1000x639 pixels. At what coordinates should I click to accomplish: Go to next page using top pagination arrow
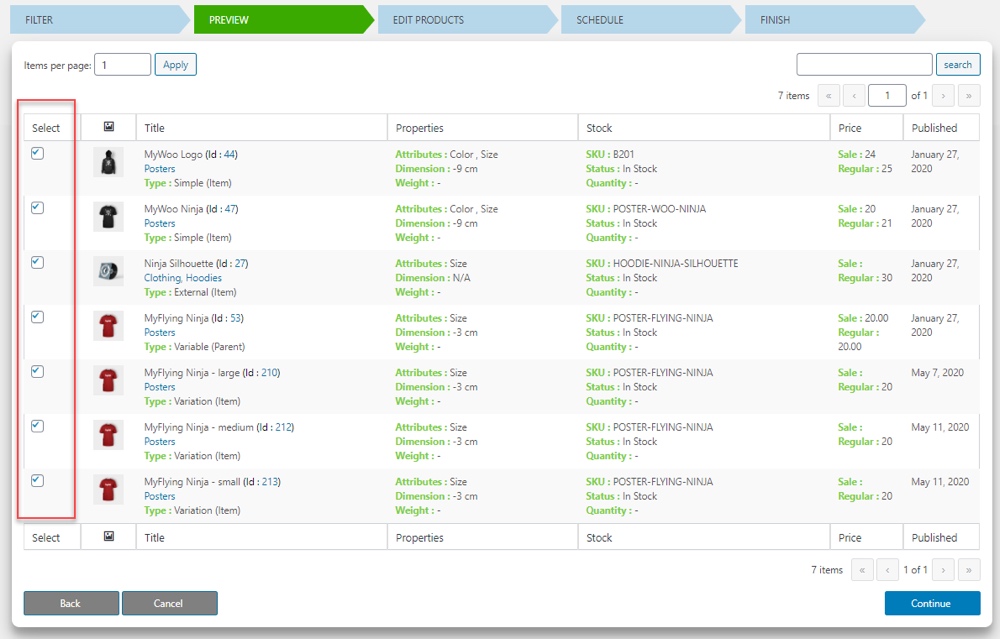click(943, 96)
